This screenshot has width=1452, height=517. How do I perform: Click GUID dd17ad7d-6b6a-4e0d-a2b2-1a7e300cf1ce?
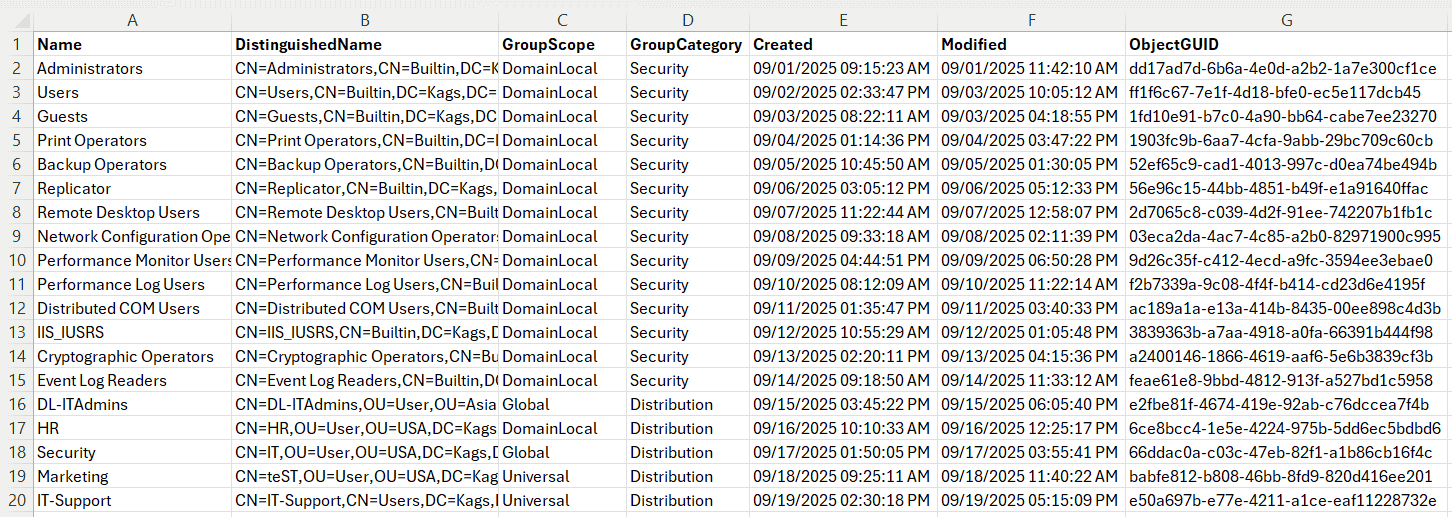pos(1288,68)
